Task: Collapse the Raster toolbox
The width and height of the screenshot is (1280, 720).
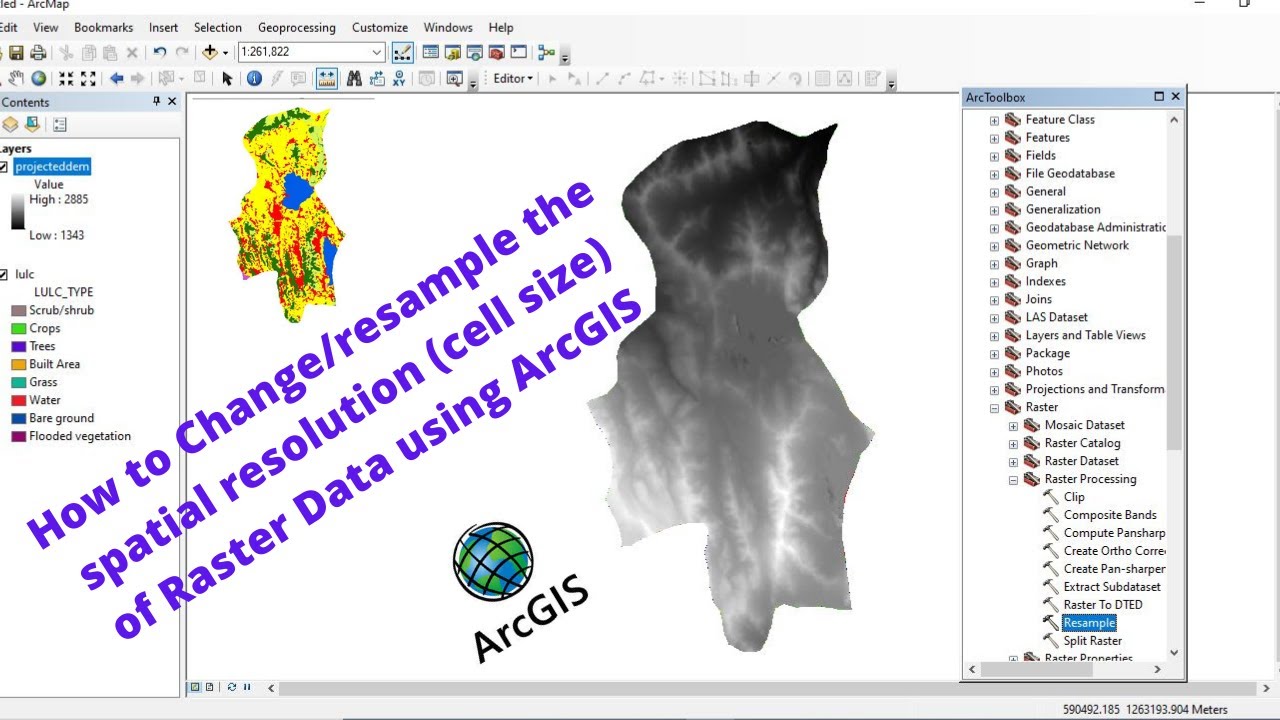Action: pos(995,407)
